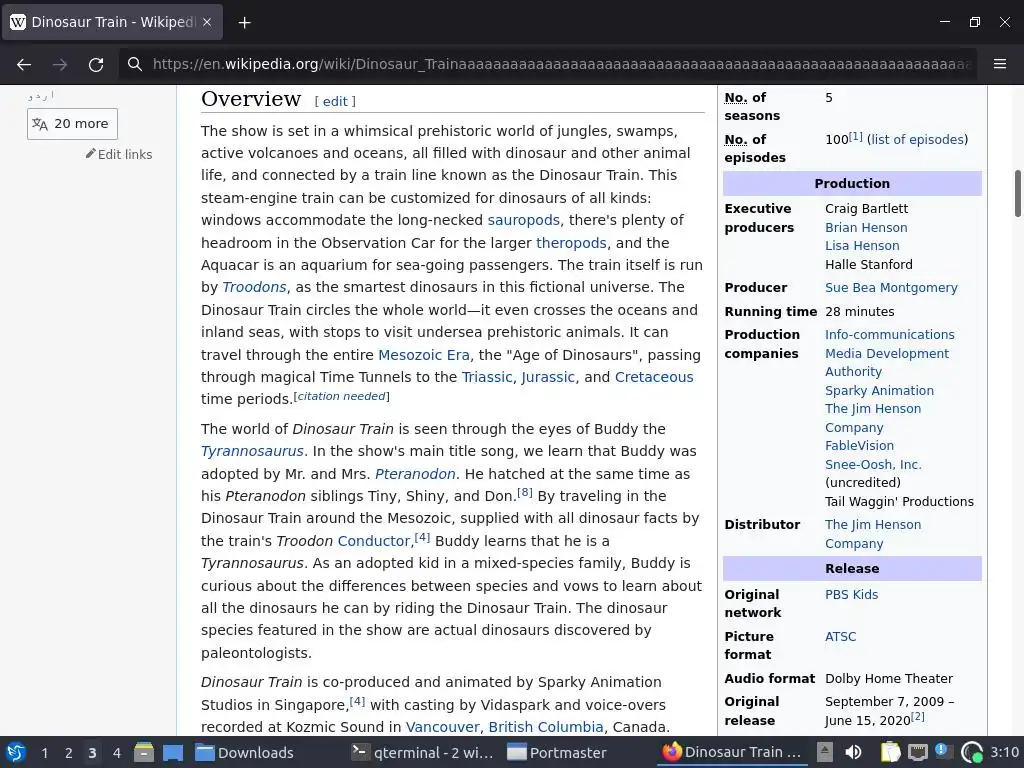
Task: Click the Release infobox header
Action: [x=852, y=568]
